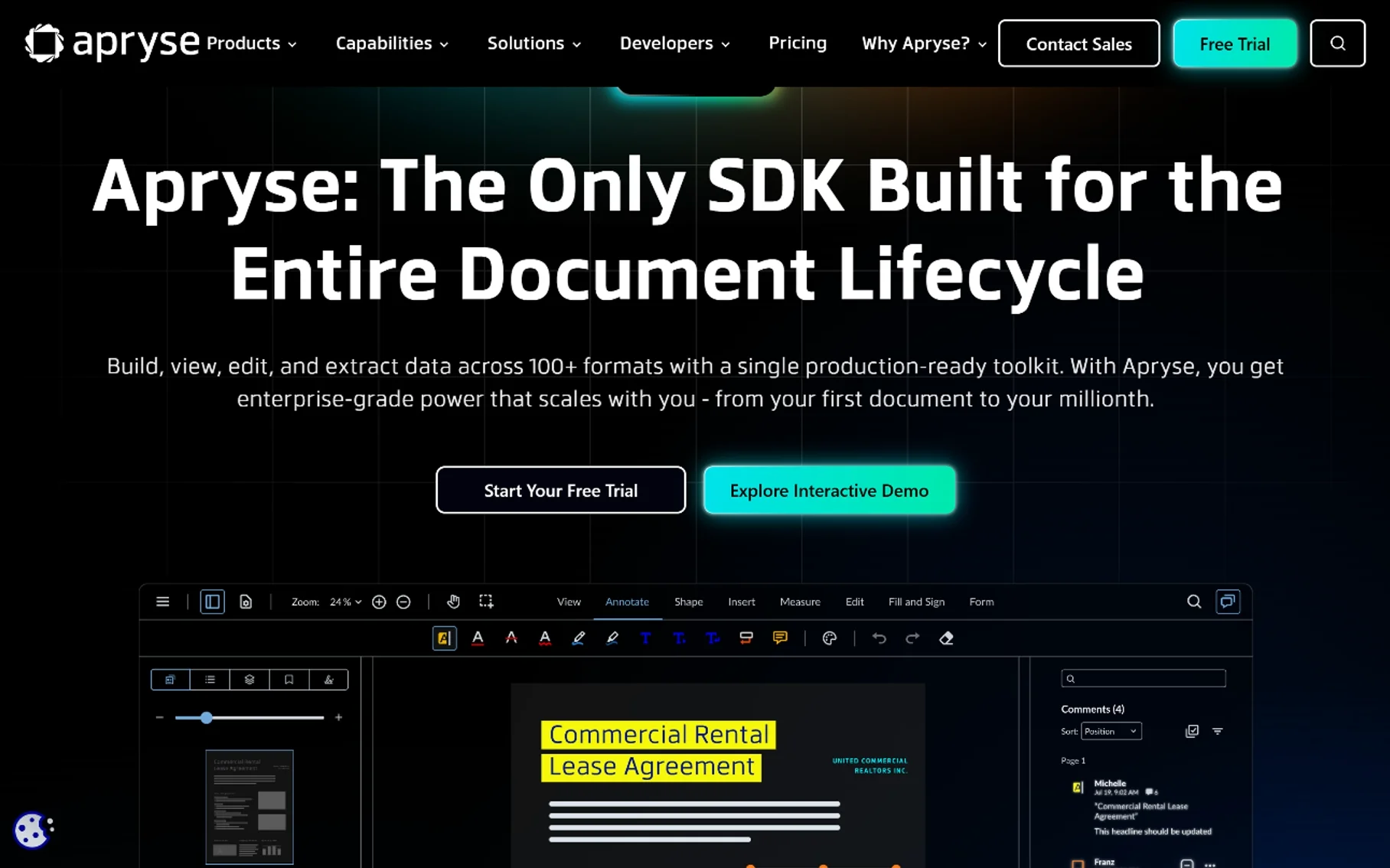Open the viewer hamburger menu
Image resolution: width=1390 pixels, height=868 pixels.
coord(162,602)
